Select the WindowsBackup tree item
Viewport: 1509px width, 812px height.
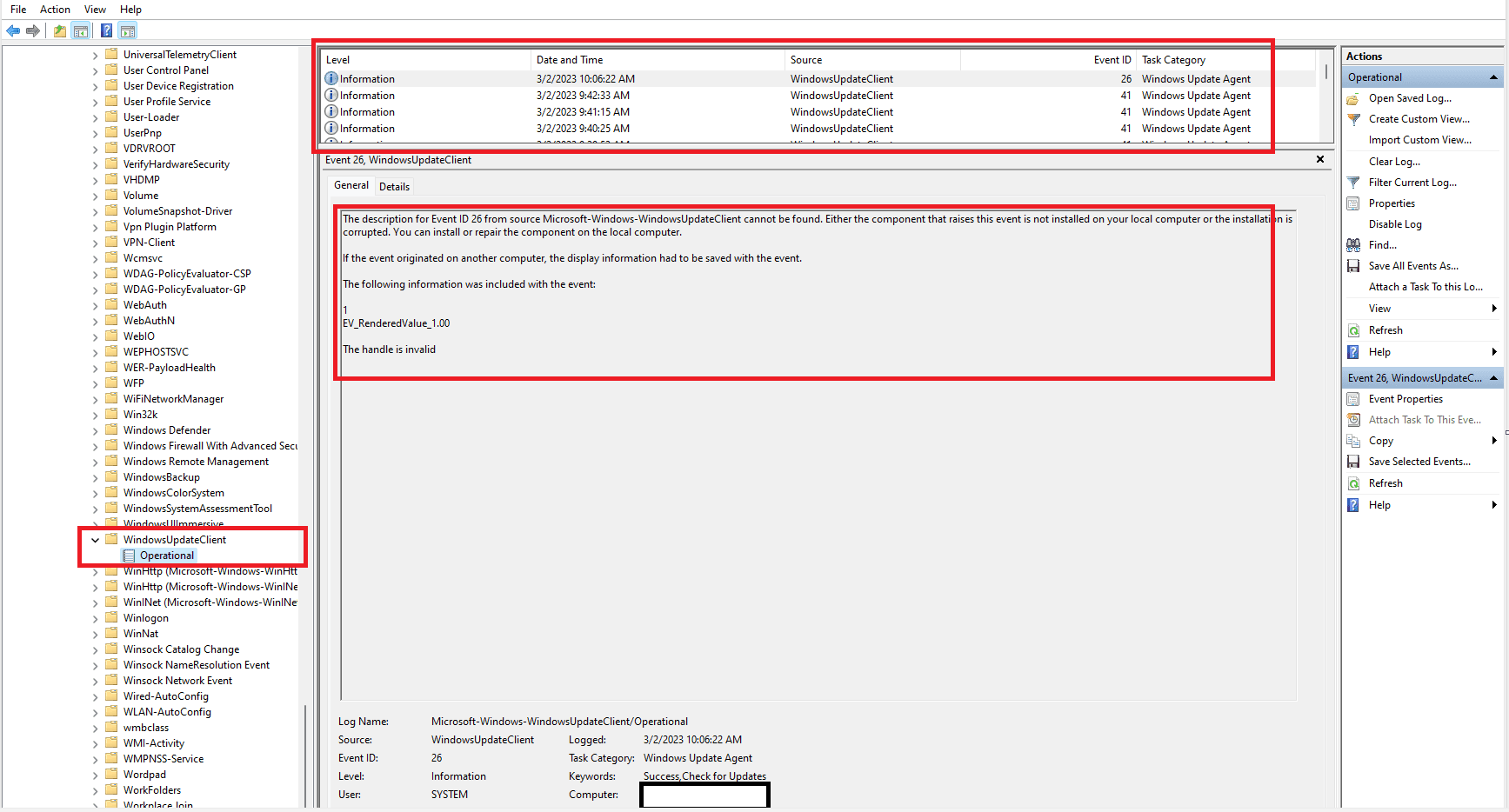pyautogui.click(x=162, y=477)
